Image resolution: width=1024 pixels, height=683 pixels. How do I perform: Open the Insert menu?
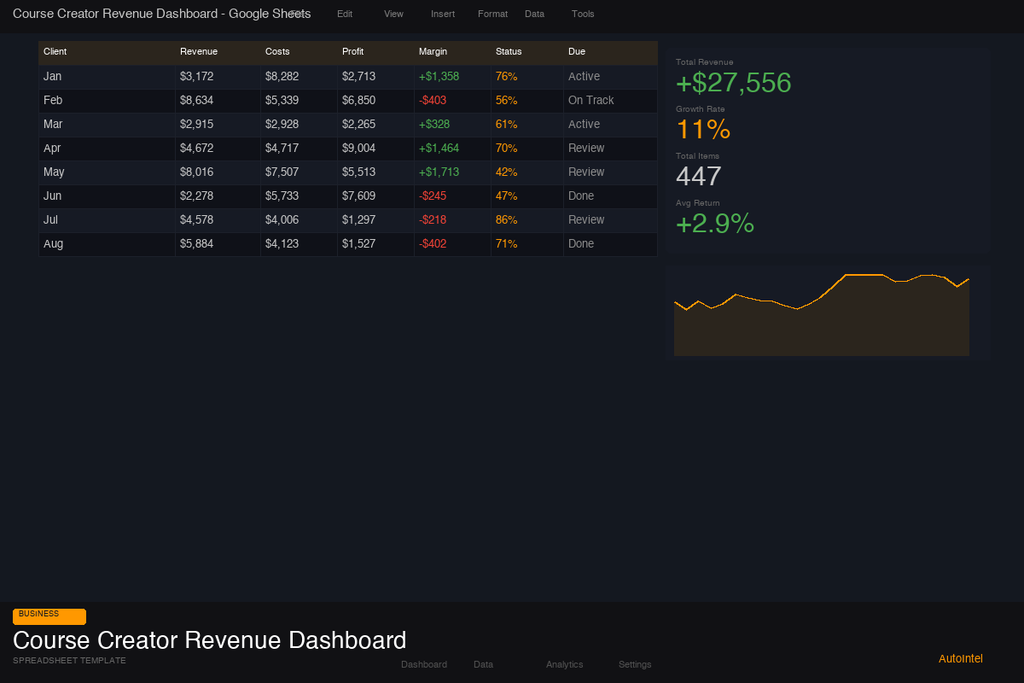pos(442,14)
